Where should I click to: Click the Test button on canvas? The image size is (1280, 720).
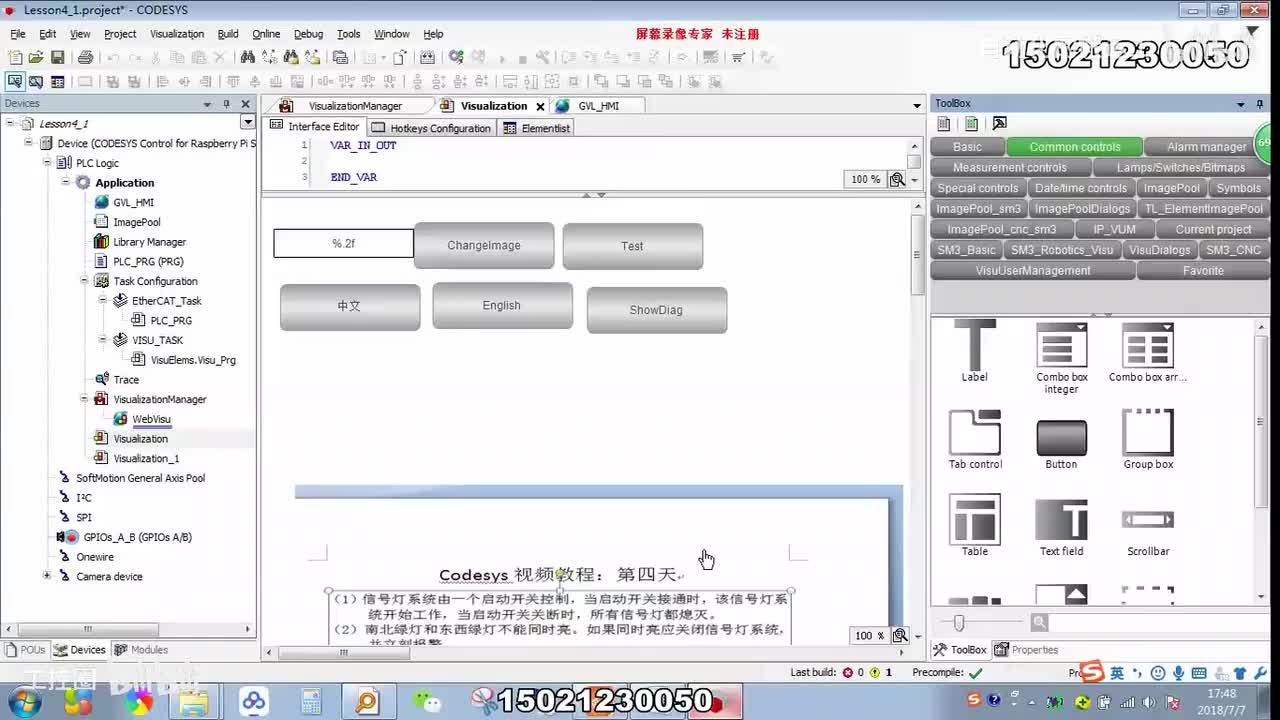click(x=632, y=246)
